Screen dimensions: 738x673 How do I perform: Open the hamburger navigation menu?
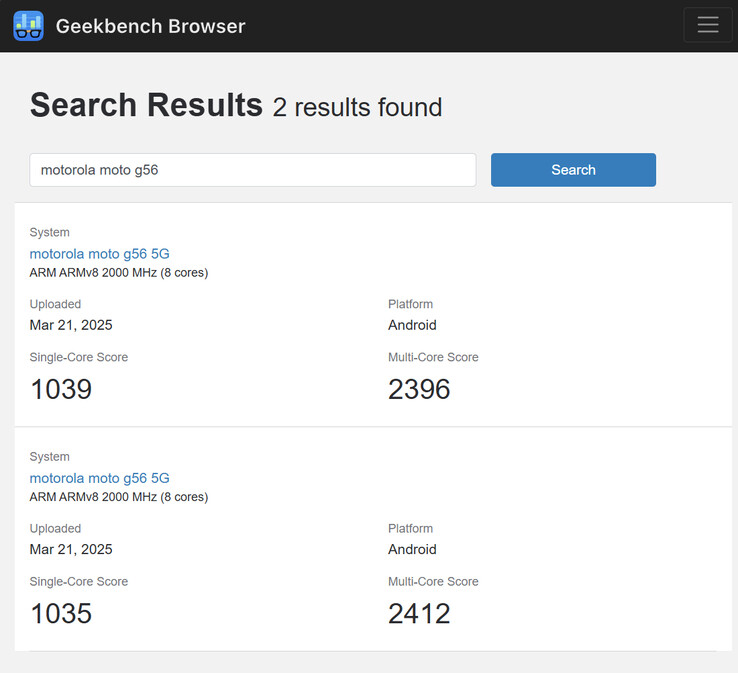click(x=707, y=25)
